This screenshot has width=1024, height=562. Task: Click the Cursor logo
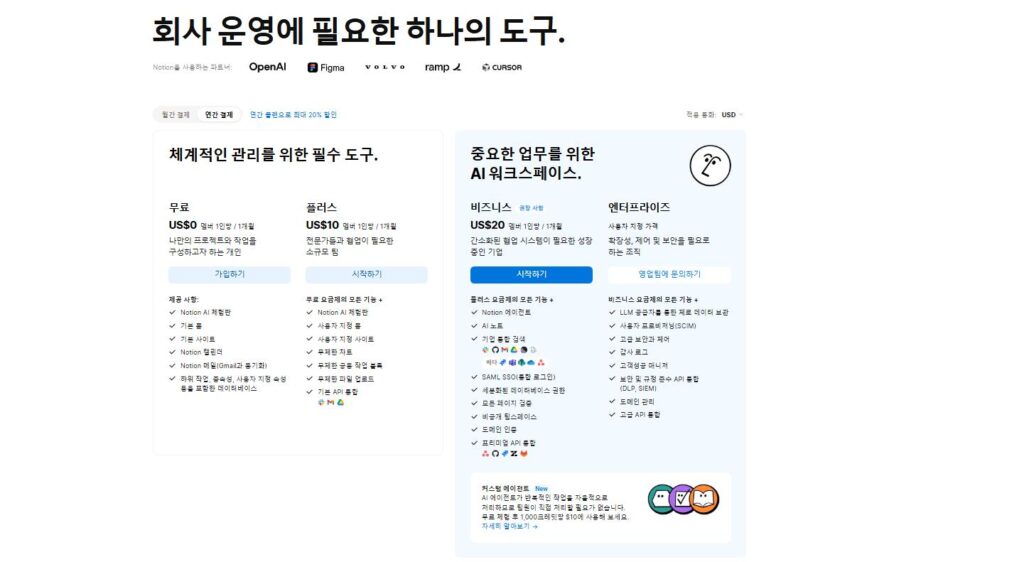coord(501,67)
